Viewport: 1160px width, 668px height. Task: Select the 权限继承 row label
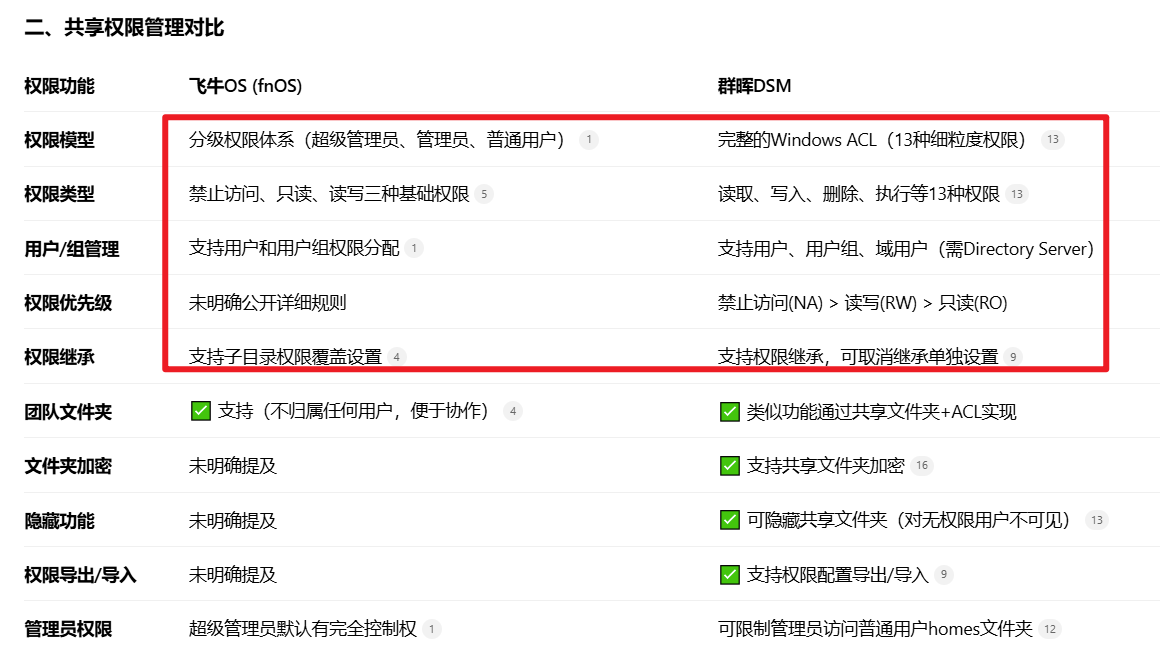tap(59, 357)
